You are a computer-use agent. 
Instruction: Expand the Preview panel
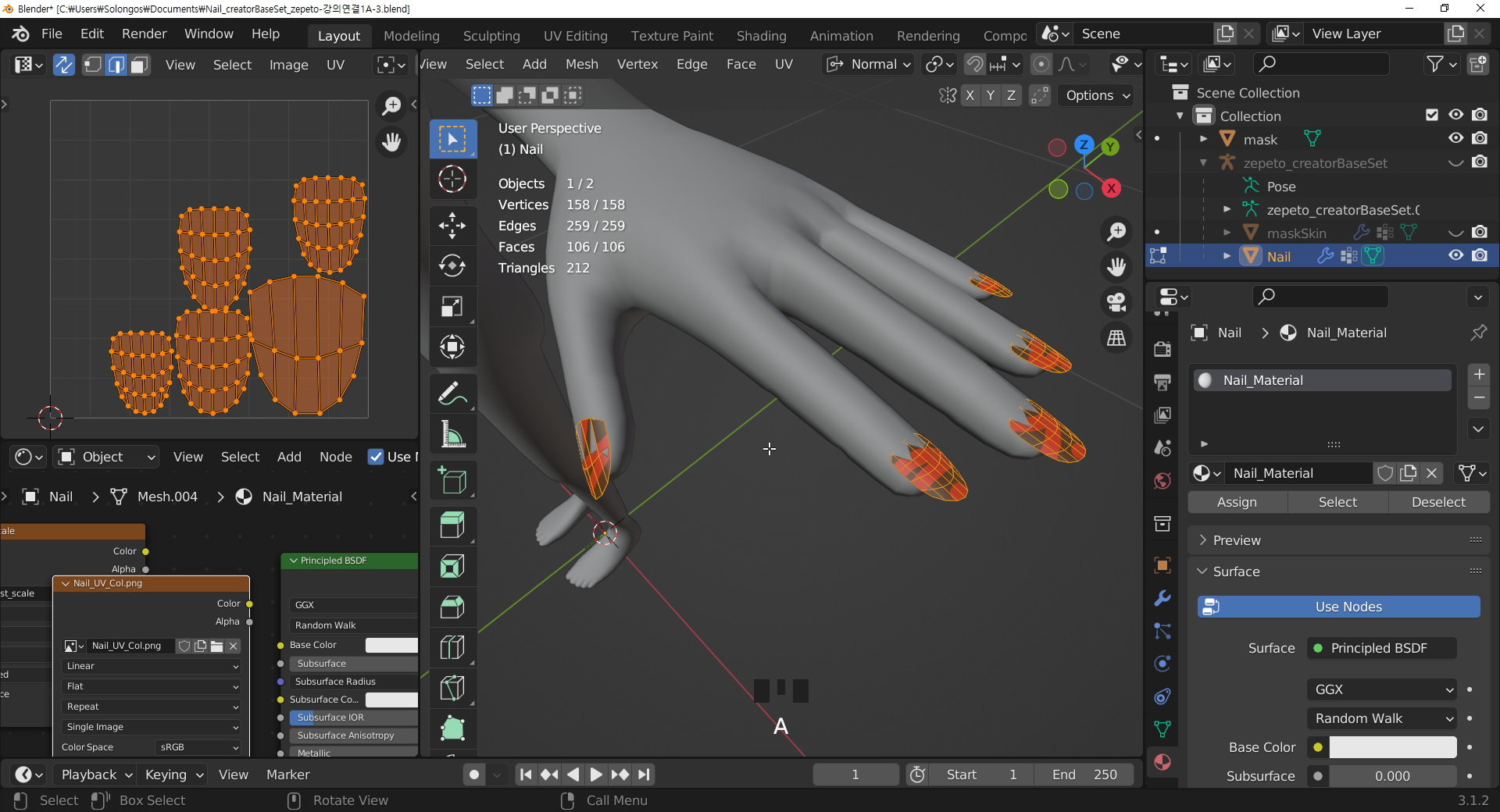tap(1202, 540)
